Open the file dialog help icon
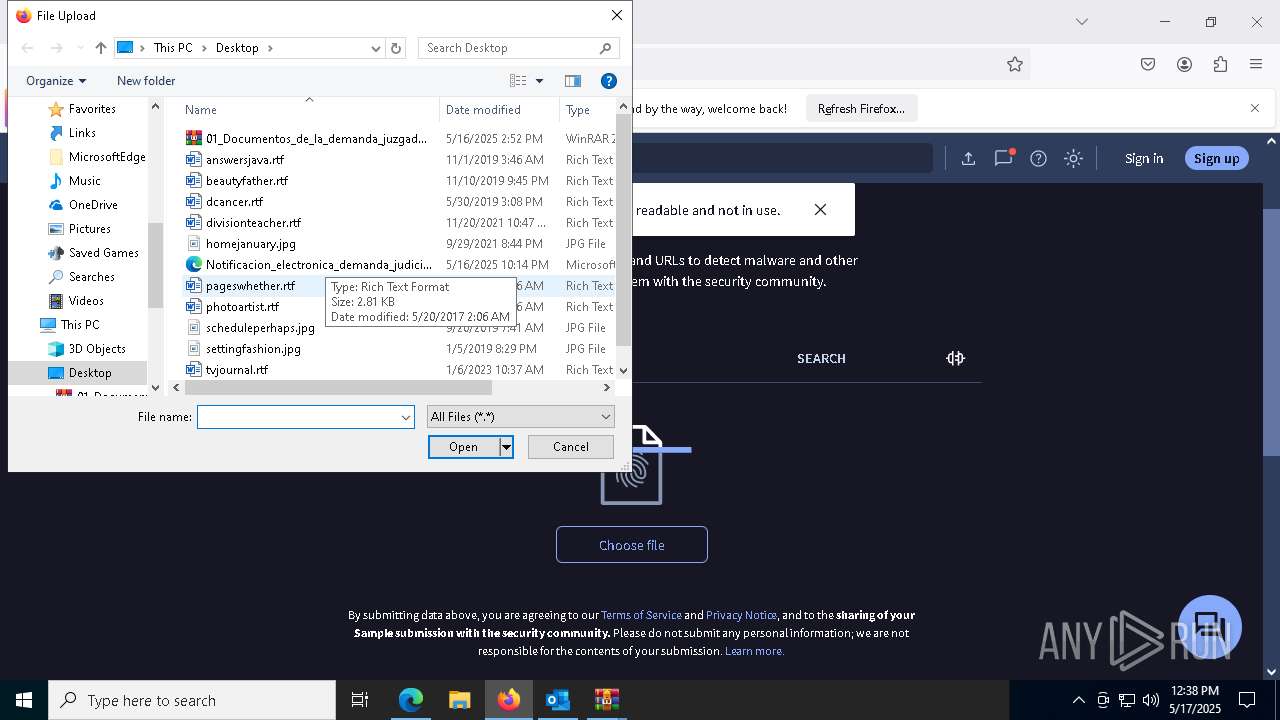1280x720 pixels. [x=608, y=81]
